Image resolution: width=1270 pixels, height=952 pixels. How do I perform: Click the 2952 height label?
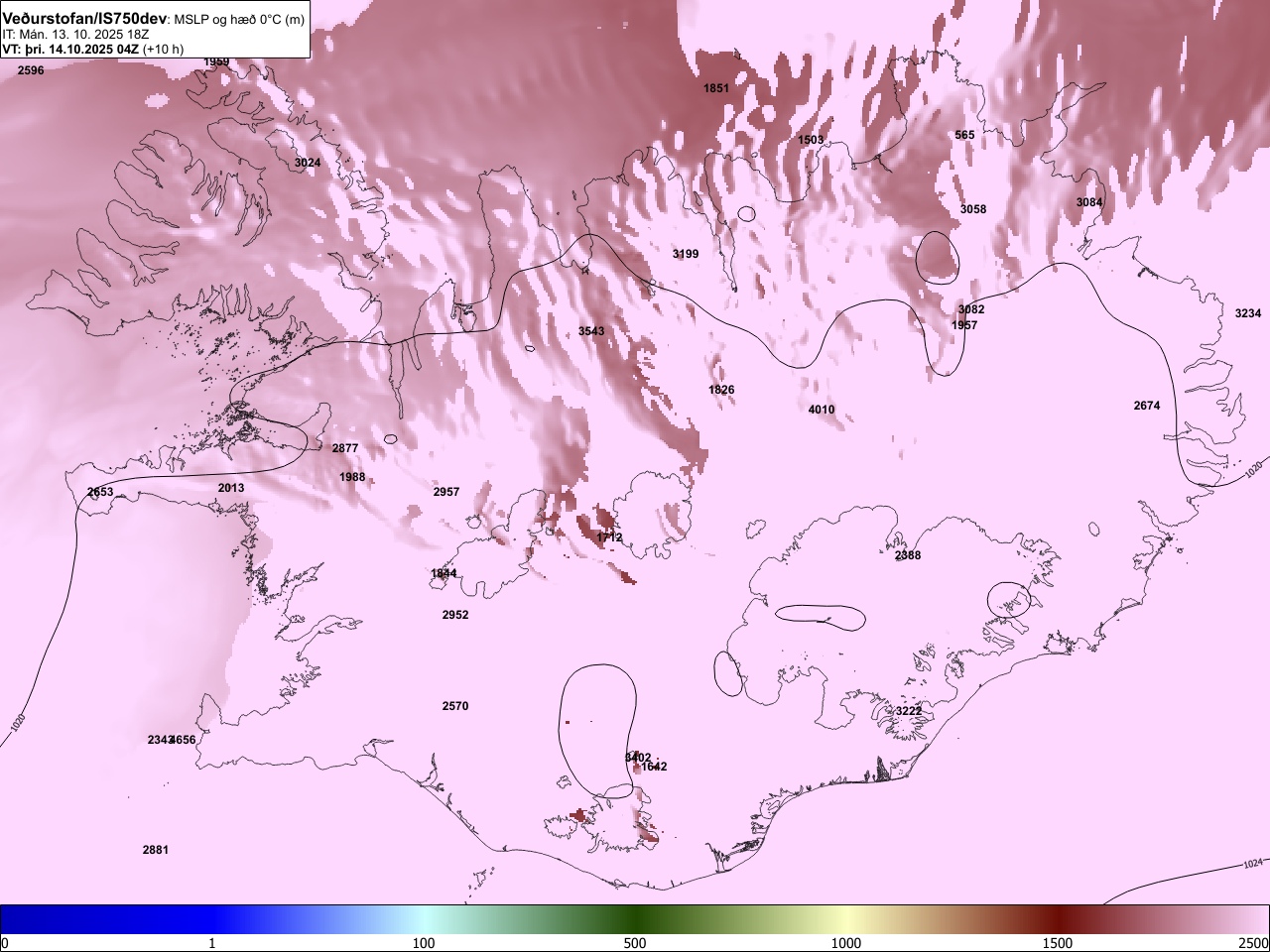[x=455, y=615]
